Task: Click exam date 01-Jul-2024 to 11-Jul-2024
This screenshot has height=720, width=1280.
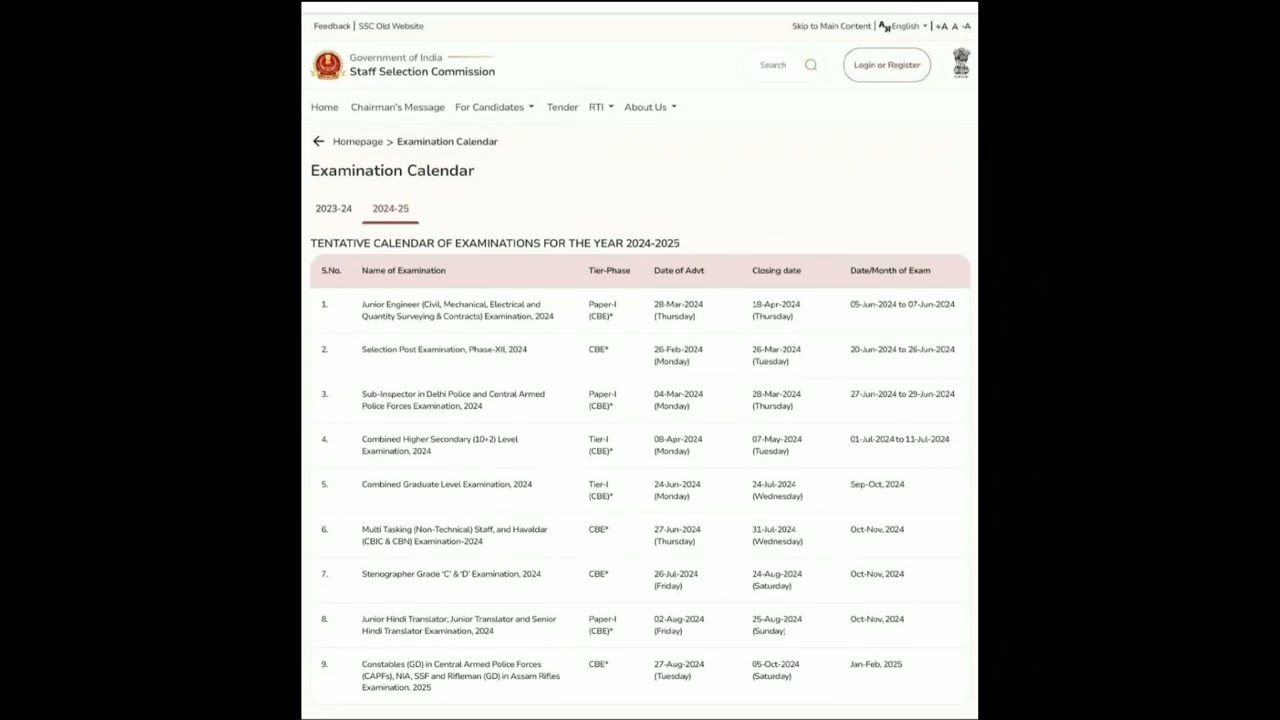Action: (x=900, y=439)
